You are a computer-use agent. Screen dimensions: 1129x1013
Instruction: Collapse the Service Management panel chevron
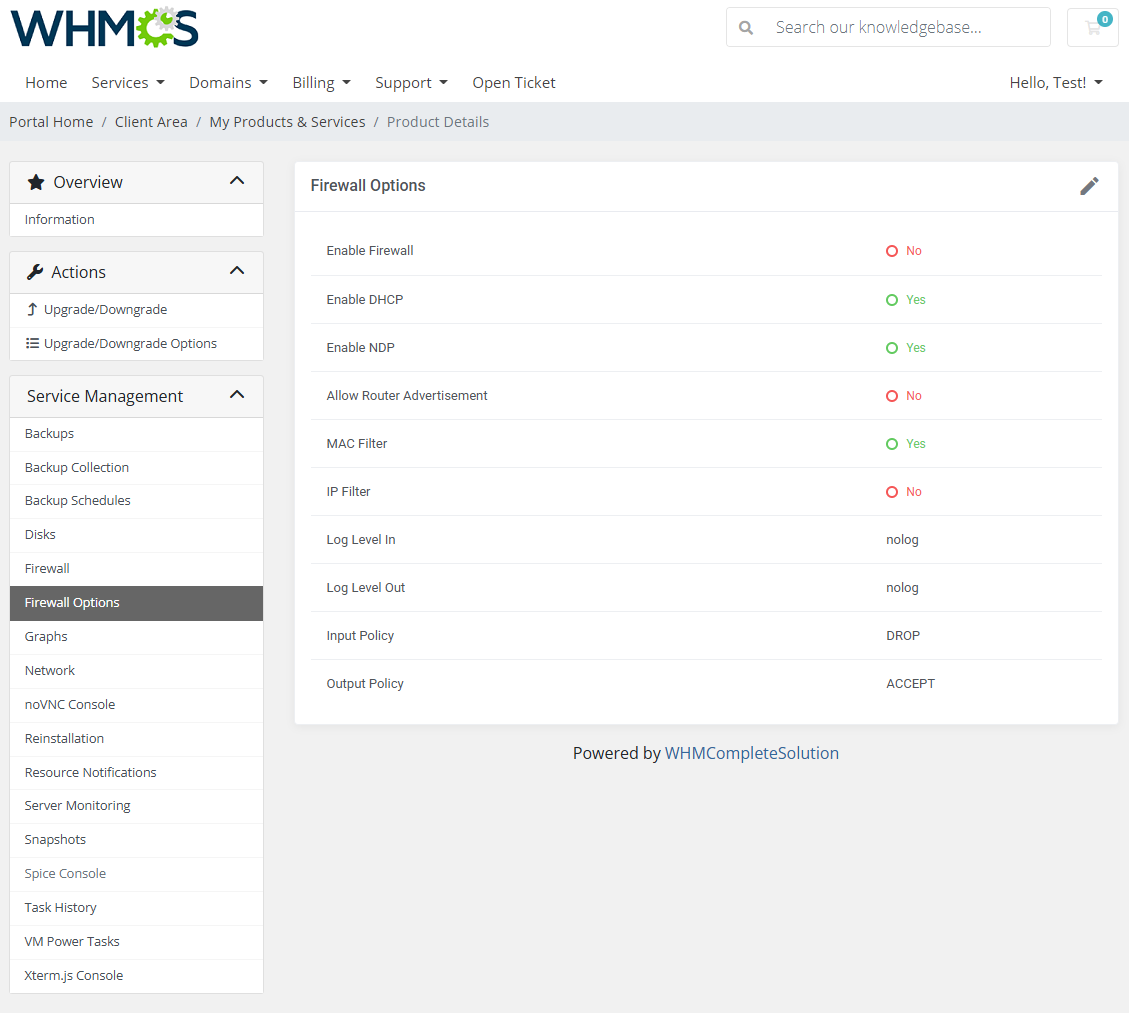[x=237, y=395]
